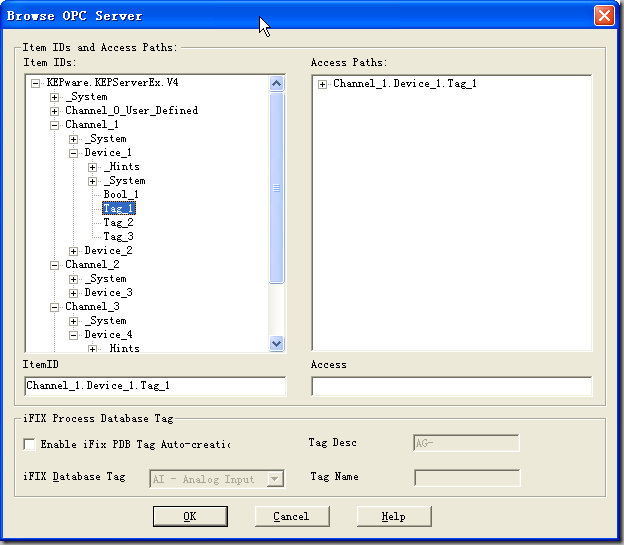
Task: Collapse the Device_4 node
Action: point(73,336)
